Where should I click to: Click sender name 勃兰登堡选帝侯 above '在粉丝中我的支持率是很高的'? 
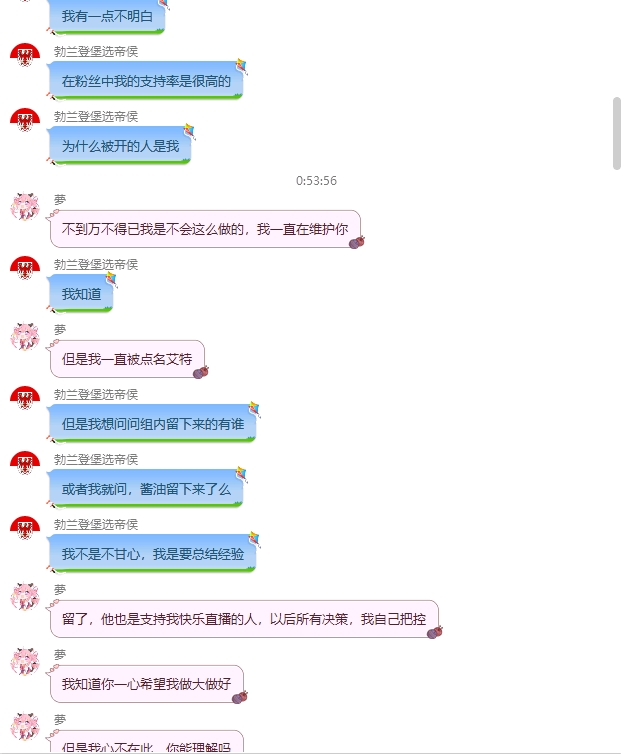click(x=96, y=51)
